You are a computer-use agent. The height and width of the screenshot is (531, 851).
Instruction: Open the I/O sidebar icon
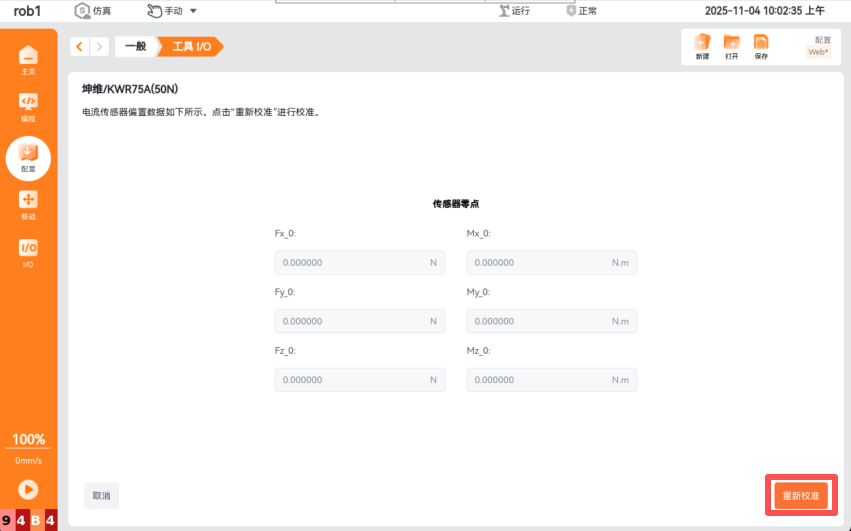pyautogui.click(x=28, y=251)
